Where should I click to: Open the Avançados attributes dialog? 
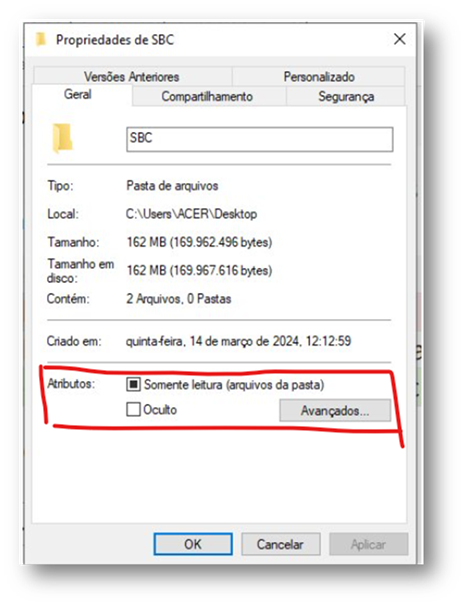click(x=335, y=410)
